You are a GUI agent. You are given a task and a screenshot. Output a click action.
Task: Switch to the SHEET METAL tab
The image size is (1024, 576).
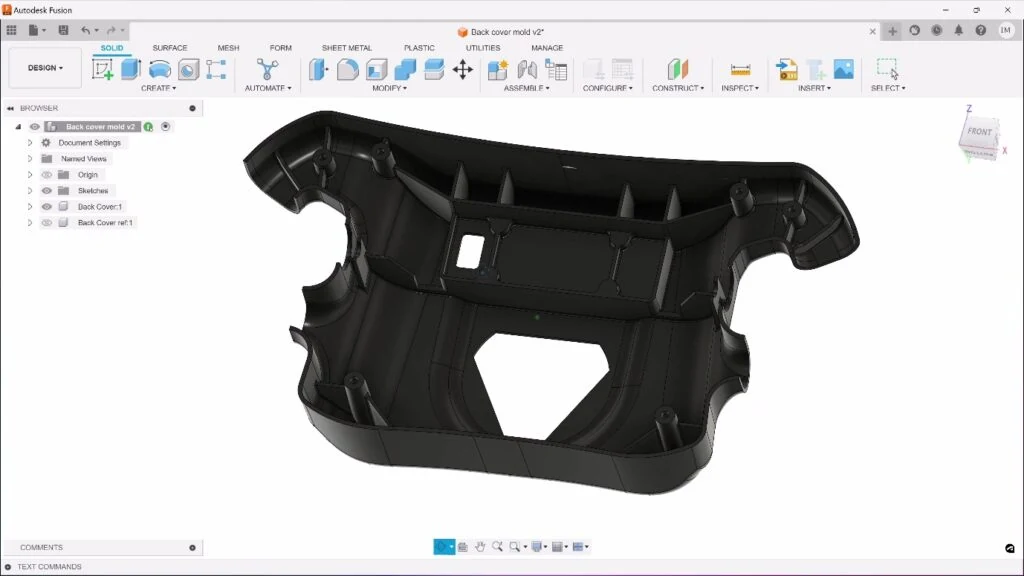tap(347, 48)
